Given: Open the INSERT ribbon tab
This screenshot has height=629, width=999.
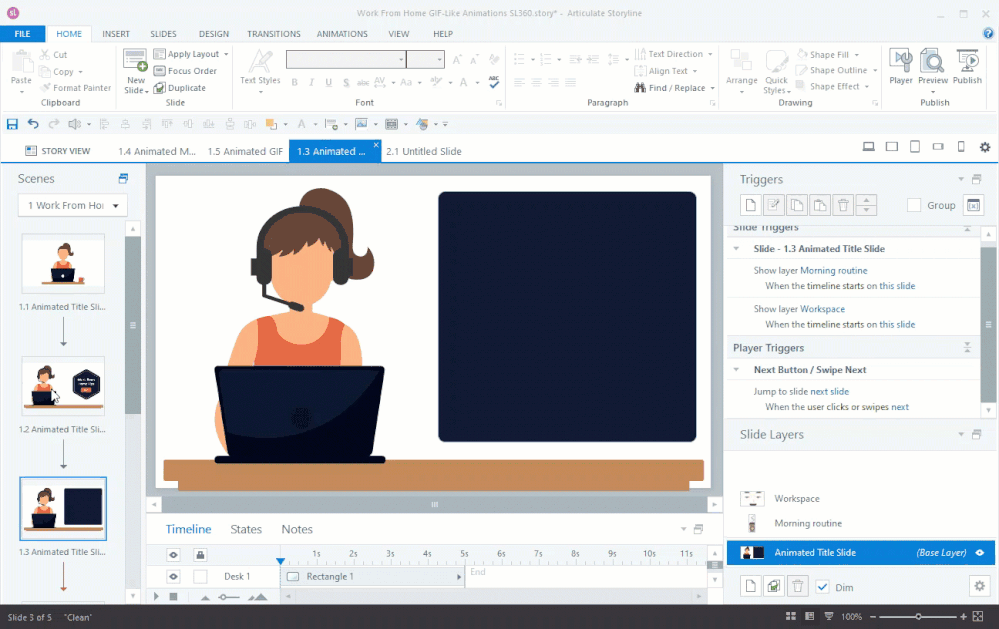Looking at the screenshot, I should coord(116,34).
